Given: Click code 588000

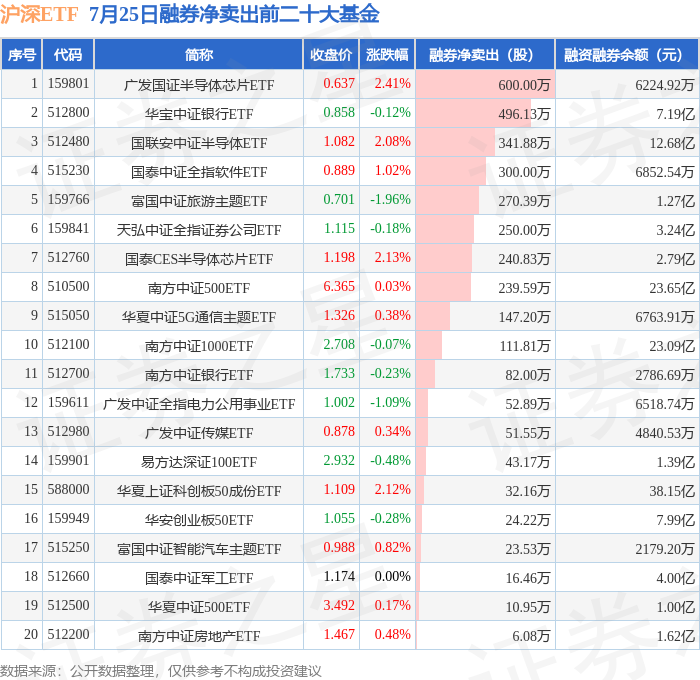Looking at the screenshot, I should [x=68, y=490].
